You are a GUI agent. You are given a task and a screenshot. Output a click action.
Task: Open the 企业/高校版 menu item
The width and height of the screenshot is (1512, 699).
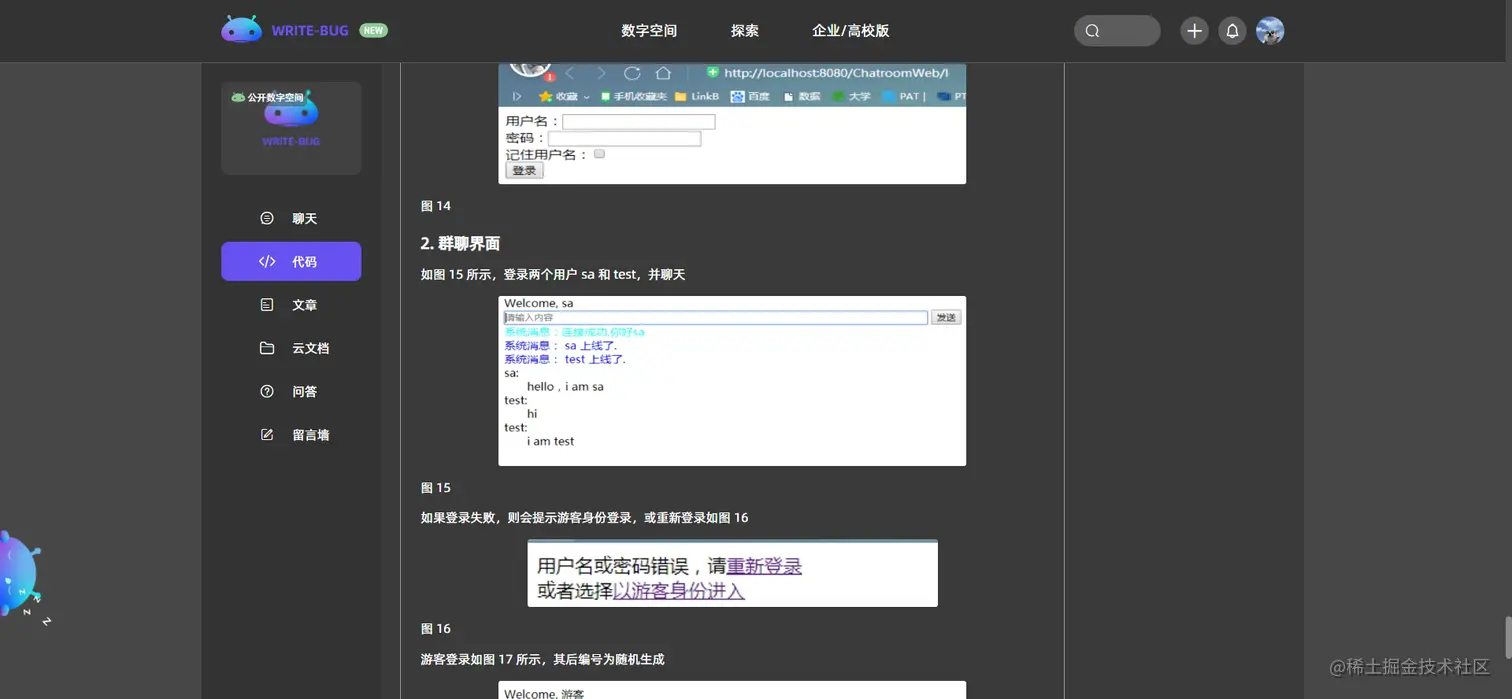click(849, 30)
